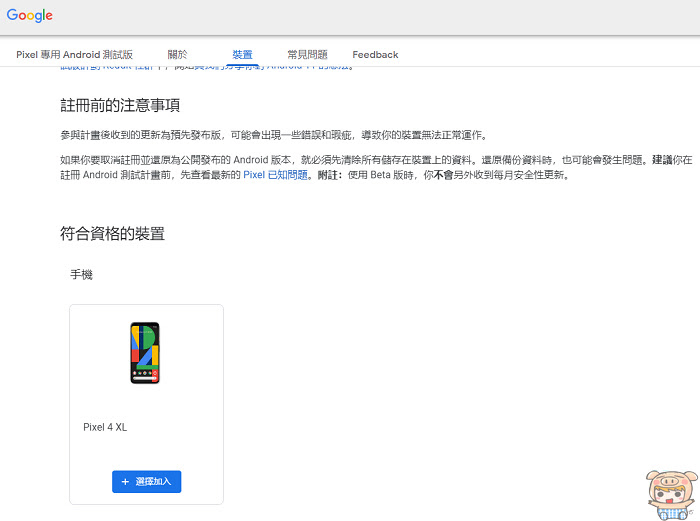Open Pixel 專用 Android 測試版 heading link
The image size is (700, 521).
click(x=75, y=54)
